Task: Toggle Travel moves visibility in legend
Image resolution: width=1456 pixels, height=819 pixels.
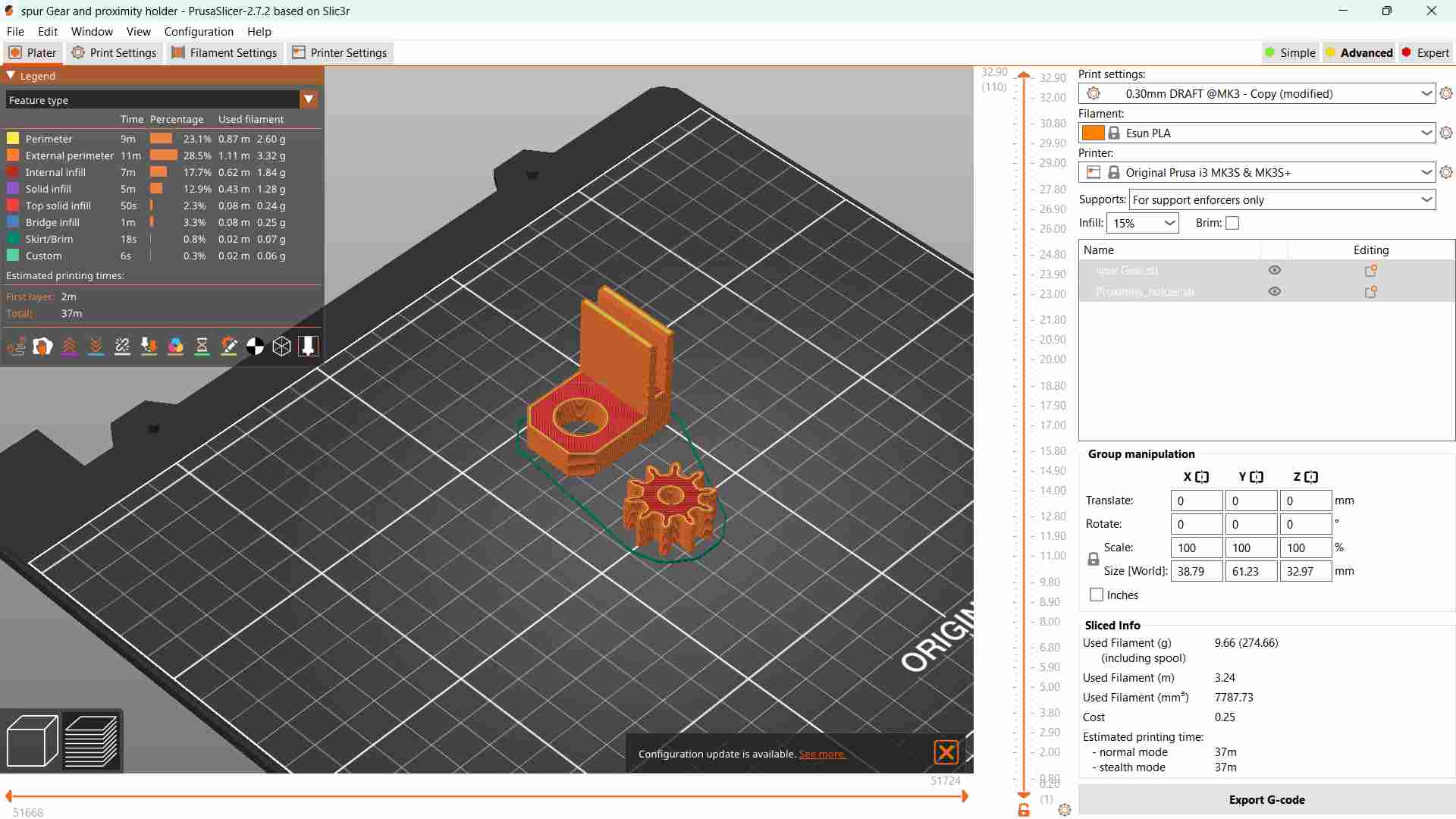Action: click(x=17, y=347)
